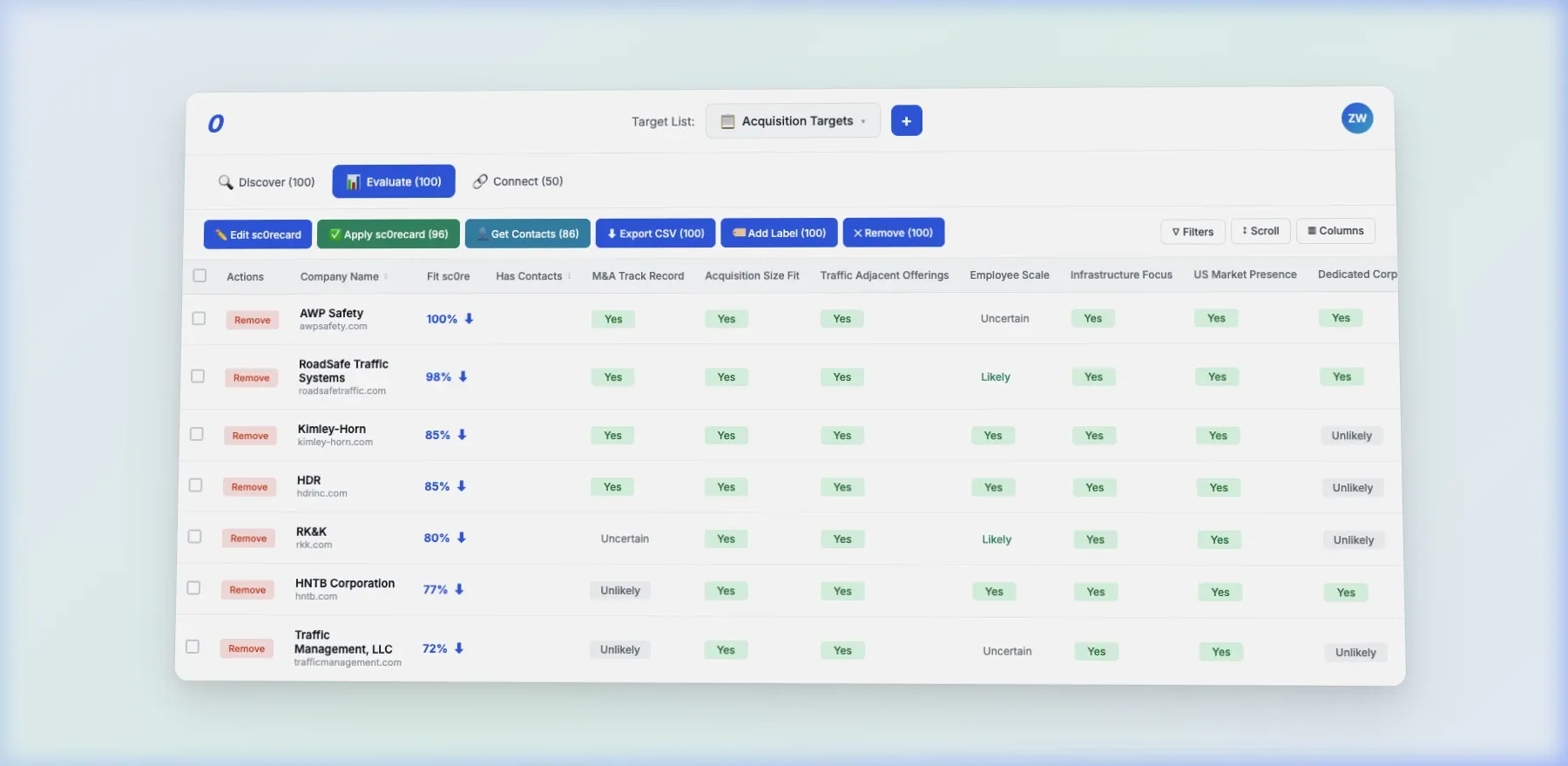Click the M&A Track Record column header
Screen dimensions: 1568x766
(x=638, y=276)
